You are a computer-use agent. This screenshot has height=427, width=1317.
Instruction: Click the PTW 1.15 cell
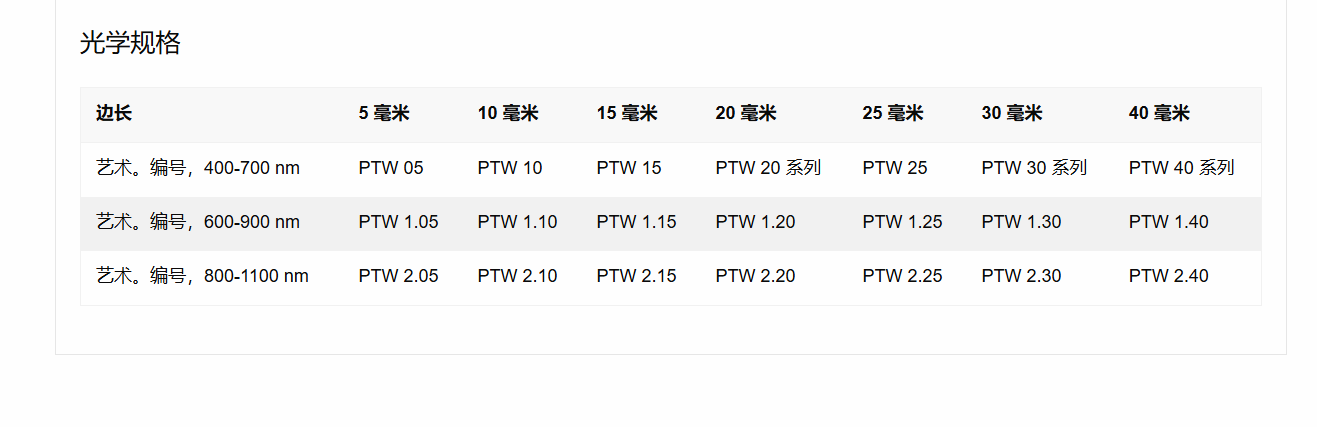637,222
